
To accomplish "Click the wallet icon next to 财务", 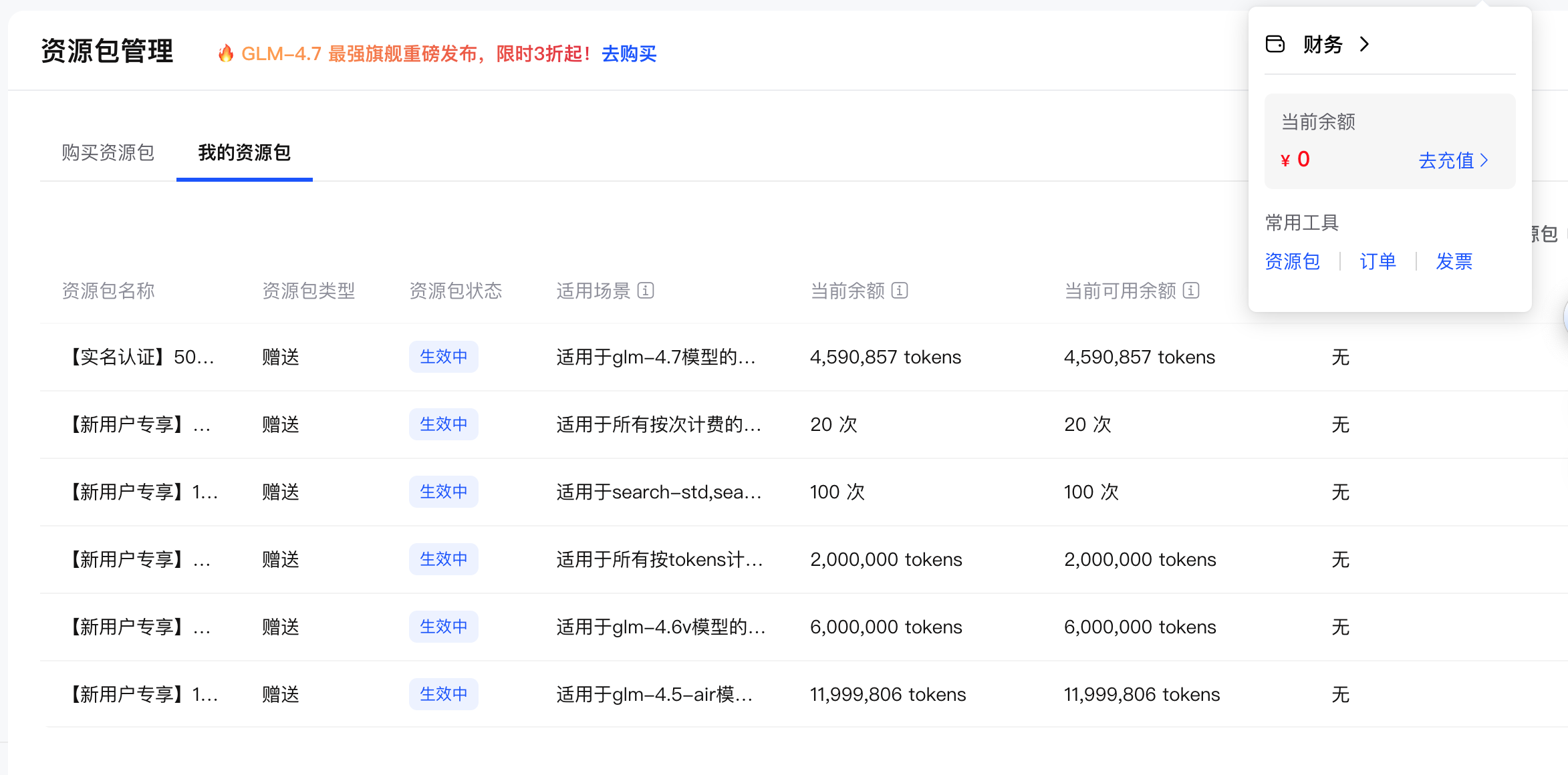I will (1275, 44).
